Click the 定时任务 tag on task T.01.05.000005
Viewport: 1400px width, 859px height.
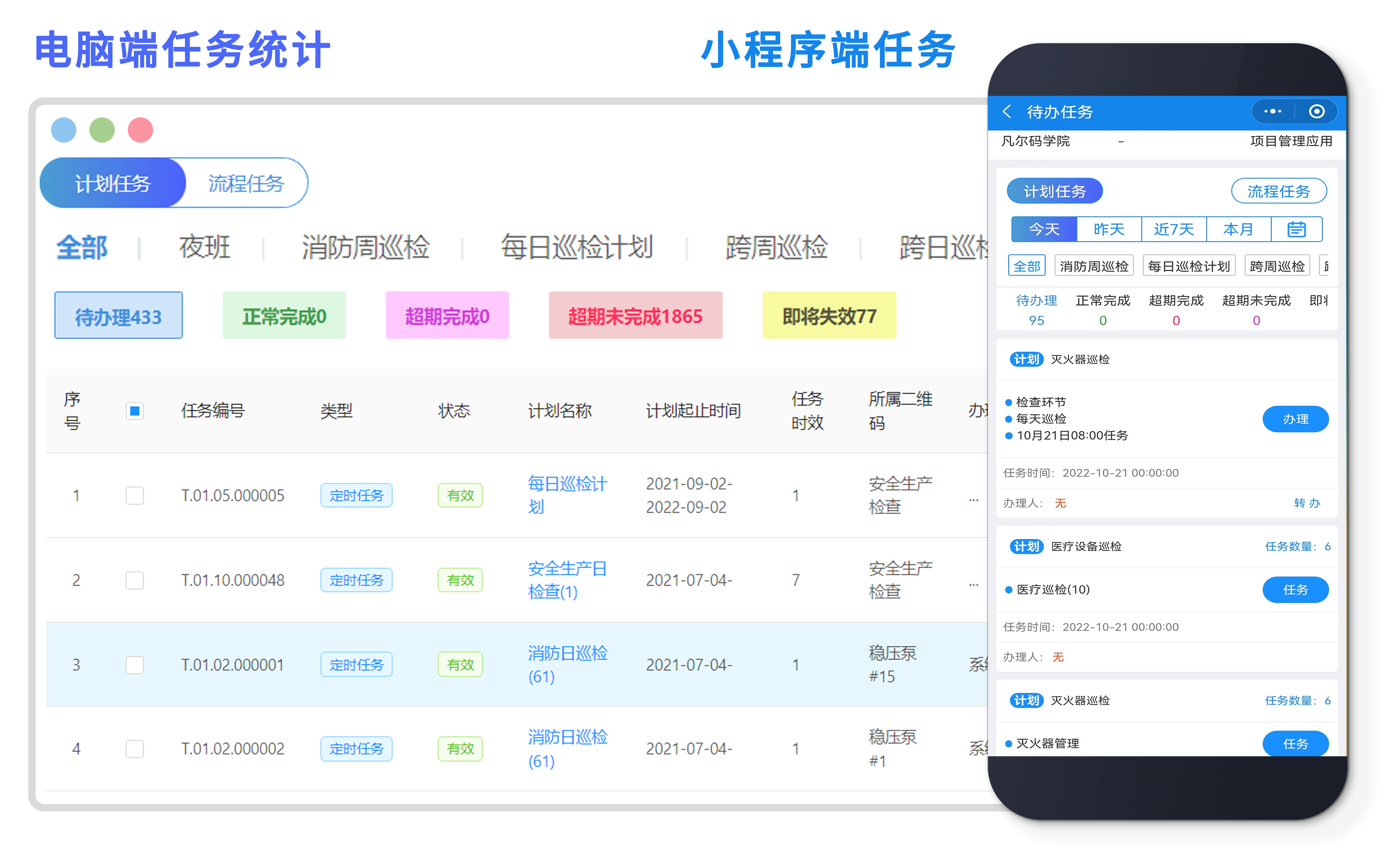(x=356, y=495)
